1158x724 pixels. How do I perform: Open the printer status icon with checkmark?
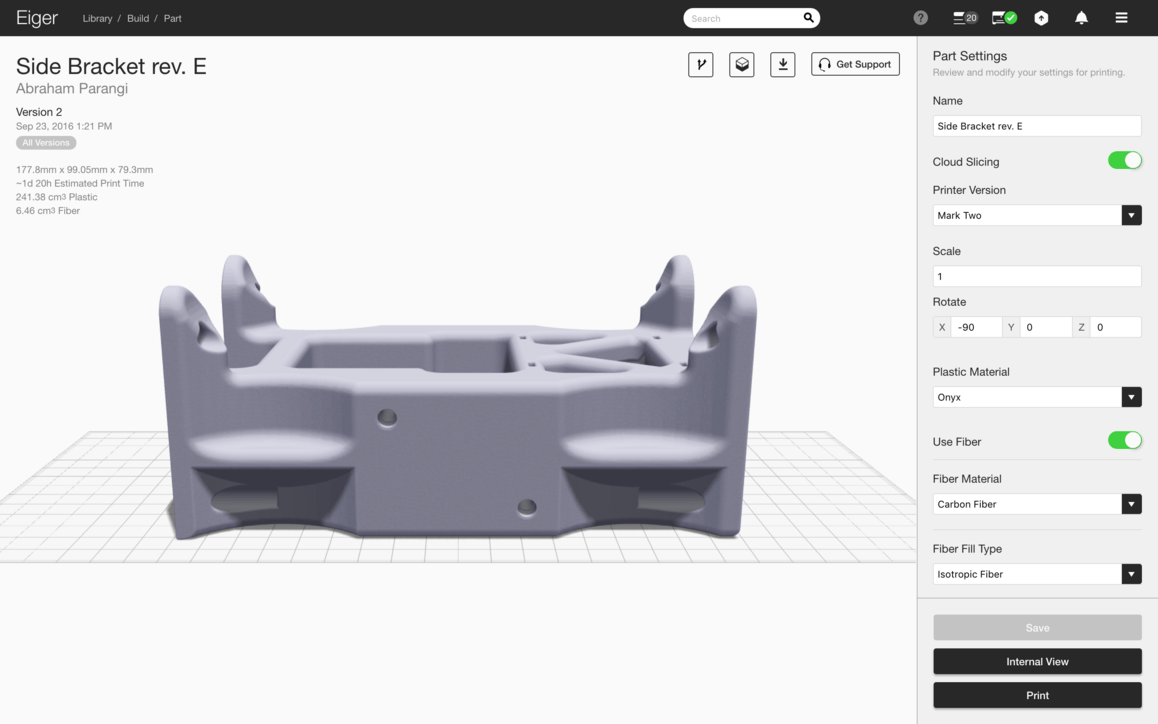coord(1003,18)
